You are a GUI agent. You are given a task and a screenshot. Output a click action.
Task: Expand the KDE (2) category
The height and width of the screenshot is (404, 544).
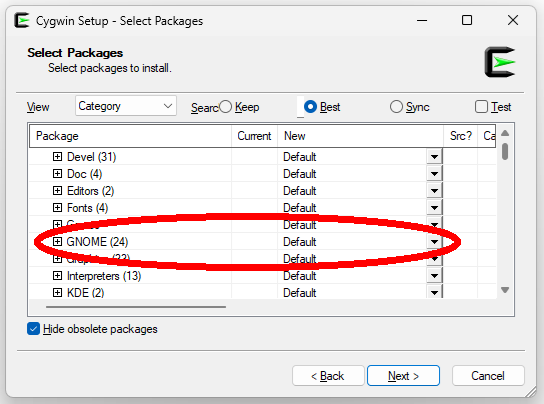click(x=57, y=293)
